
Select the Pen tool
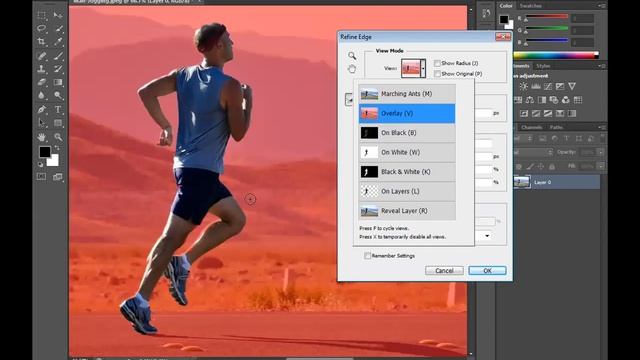42,109
